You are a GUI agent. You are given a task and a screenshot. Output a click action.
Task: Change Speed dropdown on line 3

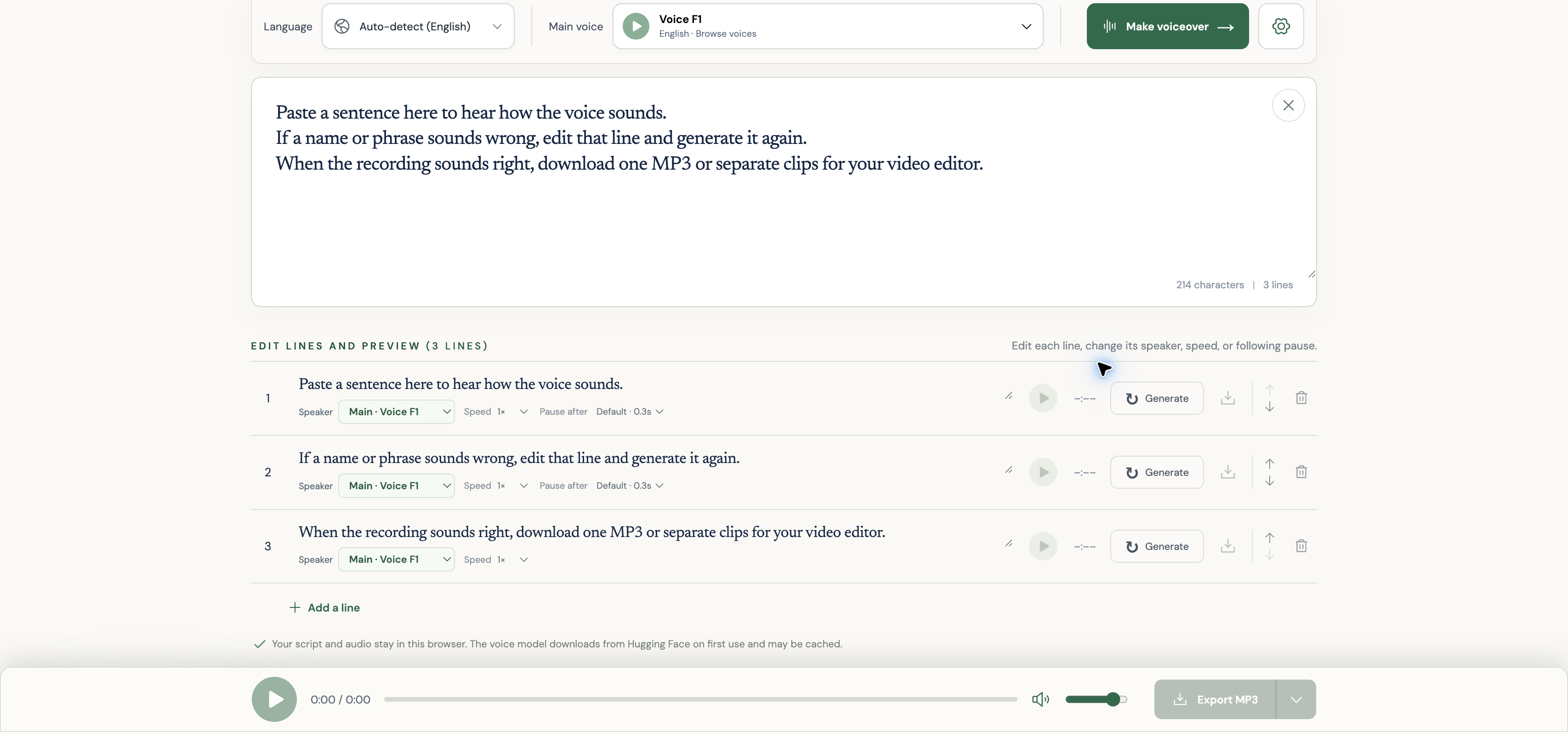(x=512, y=560)
